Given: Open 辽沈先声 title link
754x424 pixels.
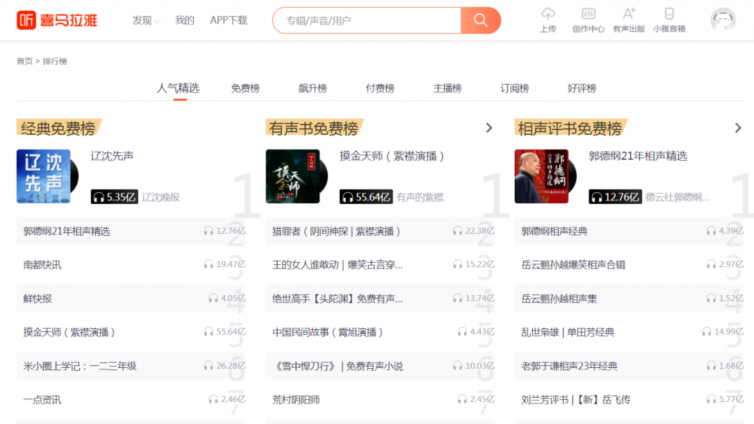Looking at the screenshot, I should (x=112, y=156).
